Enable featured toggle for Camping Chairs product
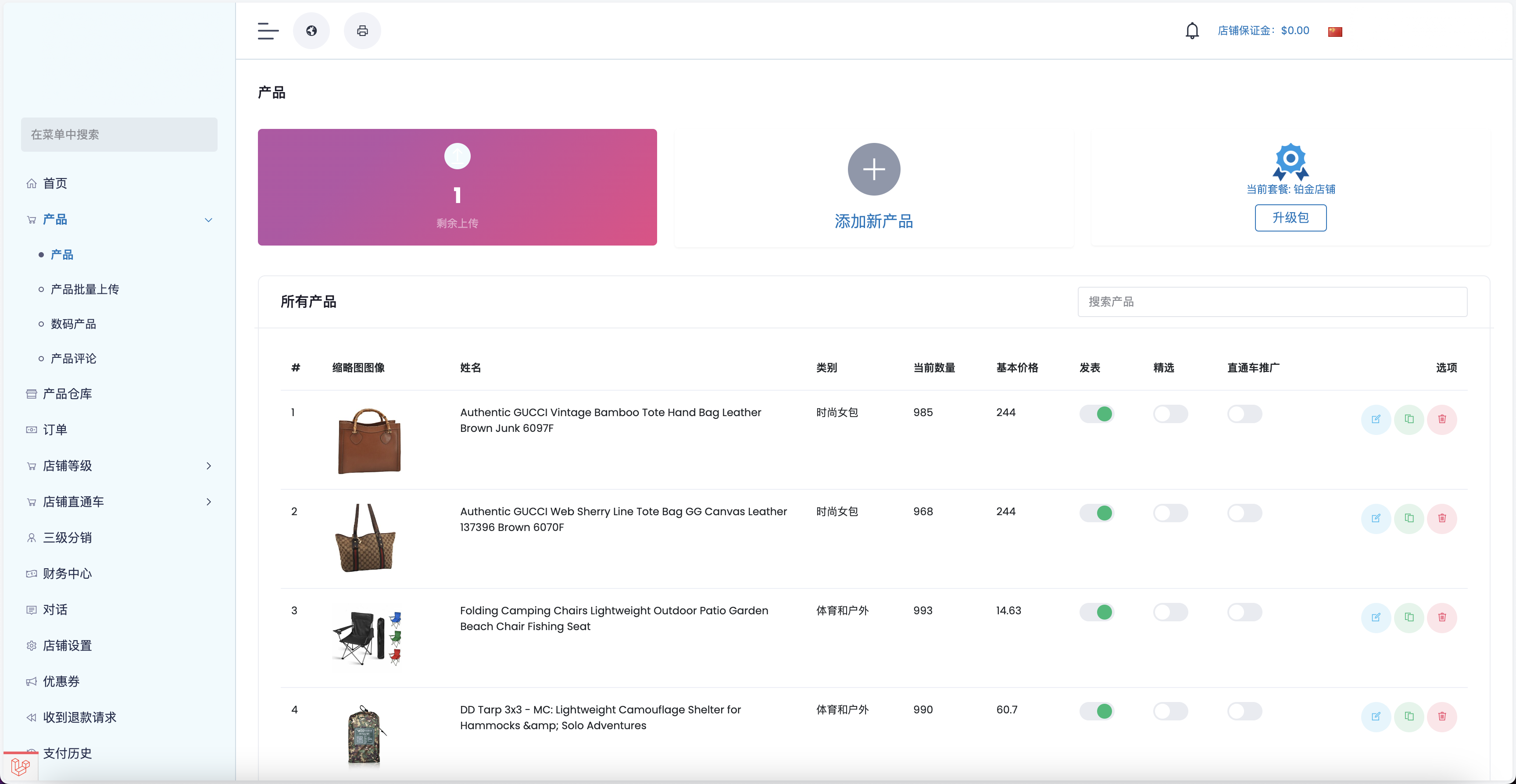 point(1170,612)
